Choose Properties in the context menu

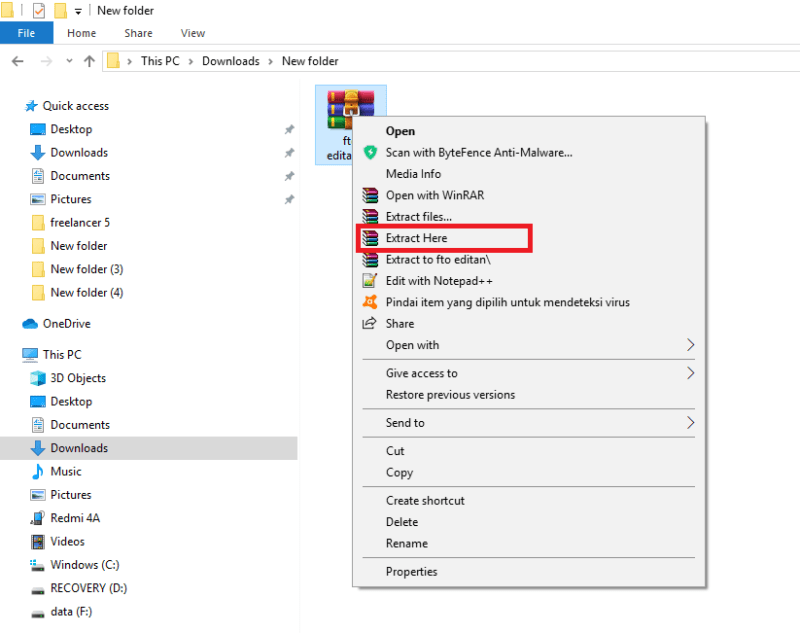(529, 572)
